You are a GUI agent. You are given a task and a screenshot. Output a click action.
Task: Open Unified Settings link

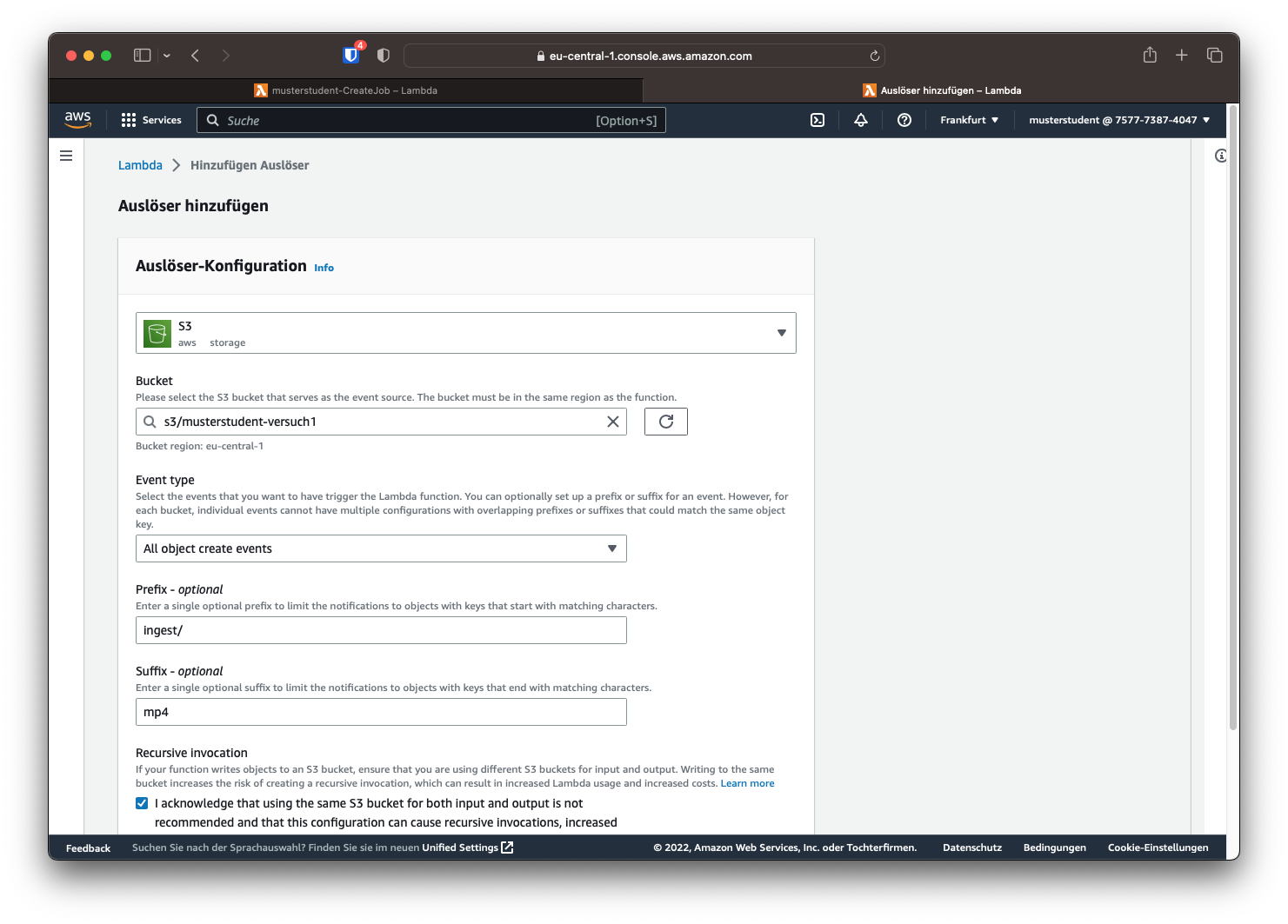coord(460,848)
